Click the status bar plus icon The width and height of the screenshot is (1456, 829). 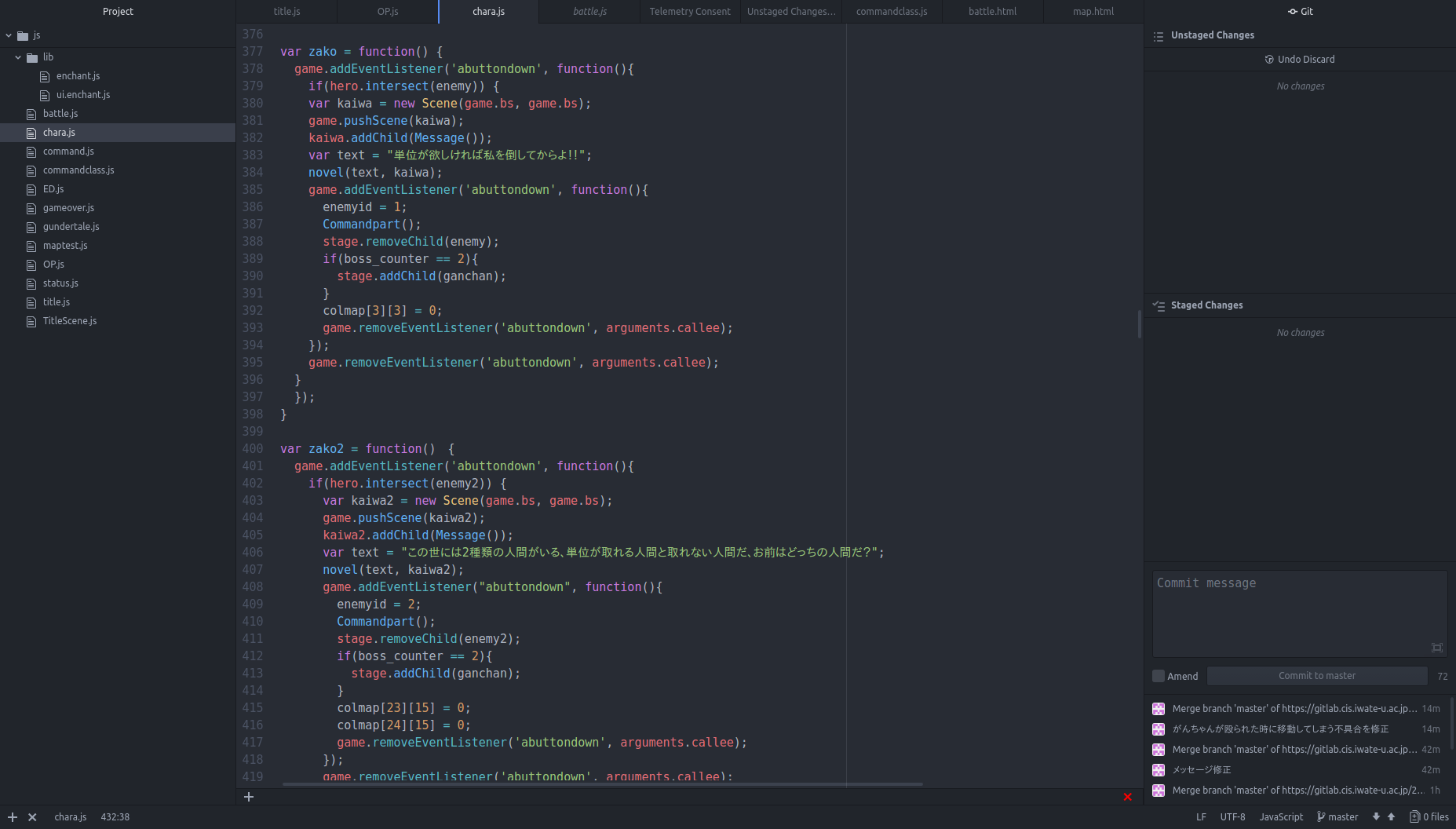point(13,817)
